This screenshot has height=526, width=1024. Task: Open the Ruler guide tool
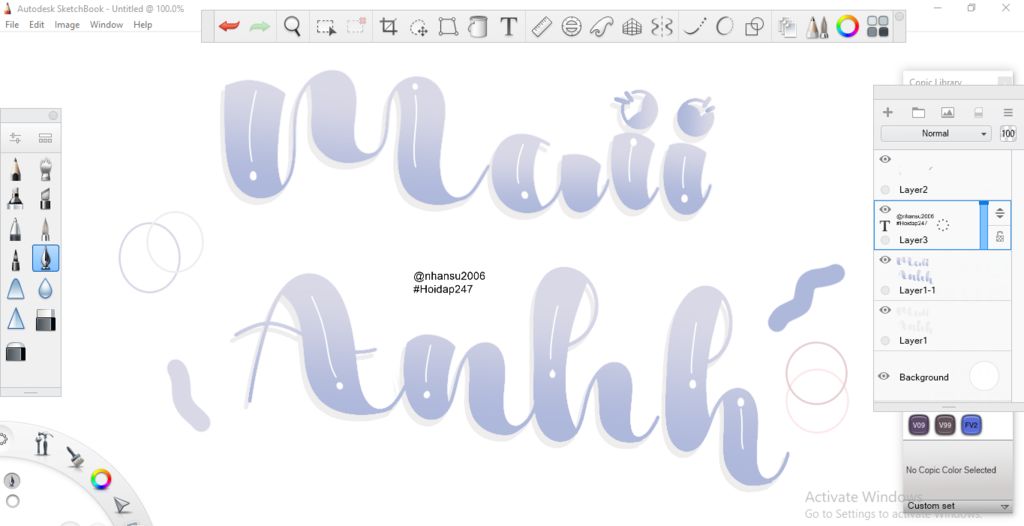pyautogui.click(x=541, y=27)
